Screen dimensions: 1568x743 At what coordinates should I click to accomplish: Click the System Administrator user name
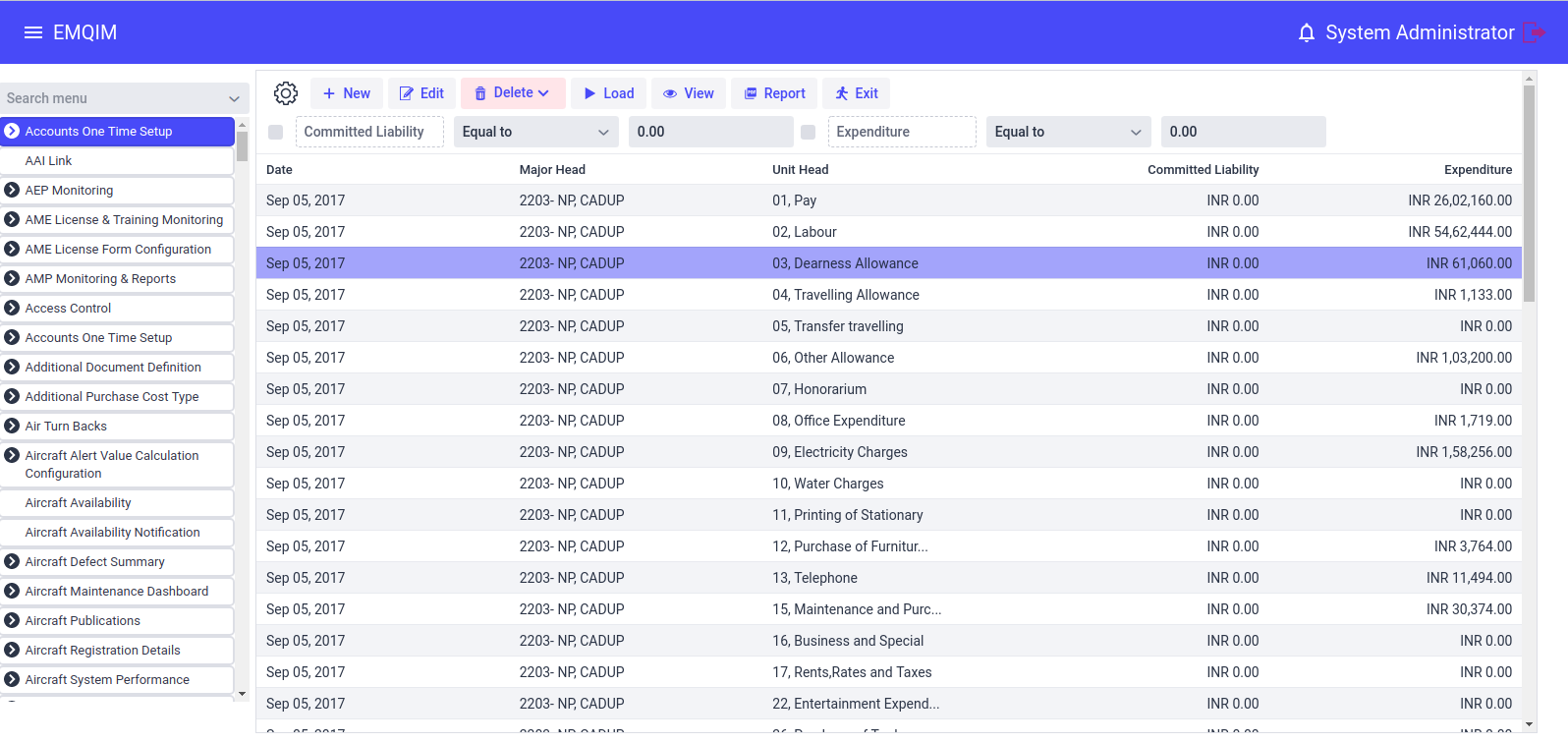click(x=1420, y=32)
